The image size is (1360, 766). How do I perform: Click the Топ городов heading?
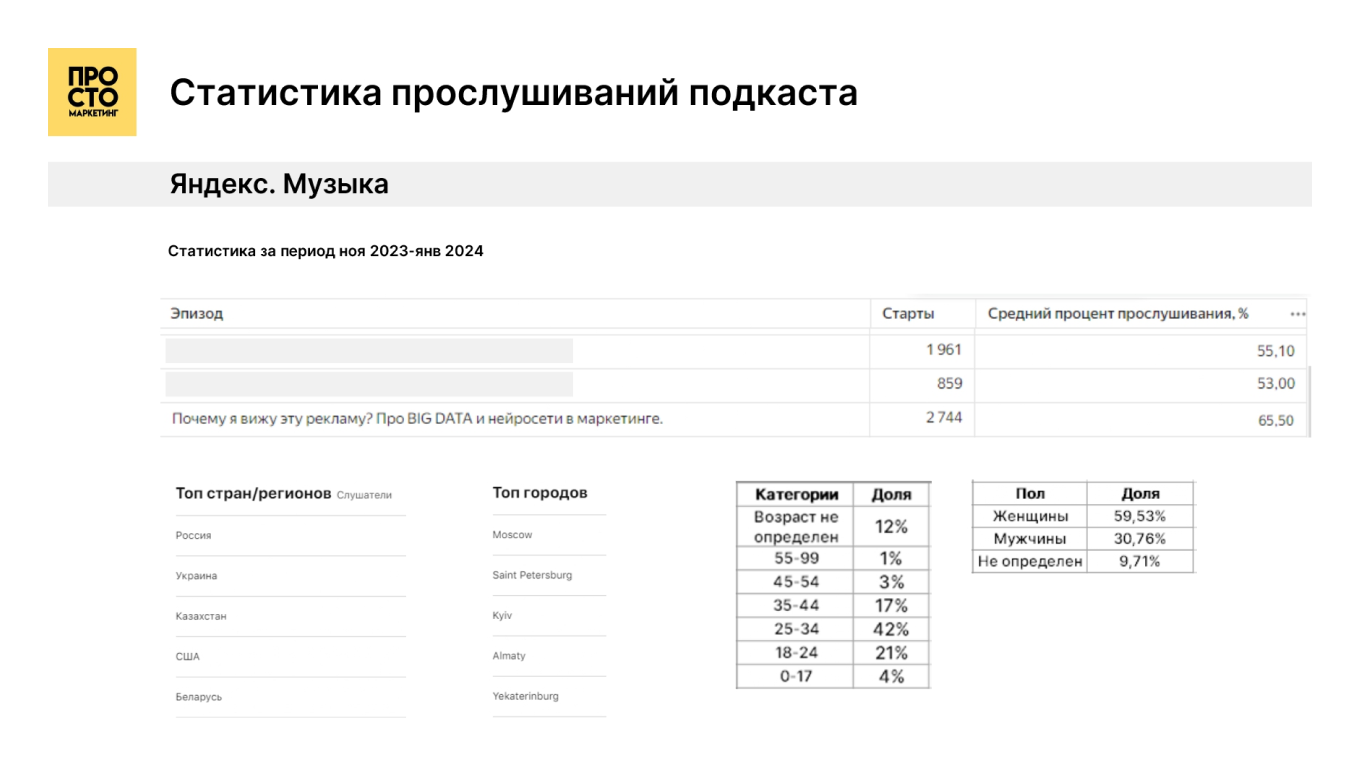[540, 493]
